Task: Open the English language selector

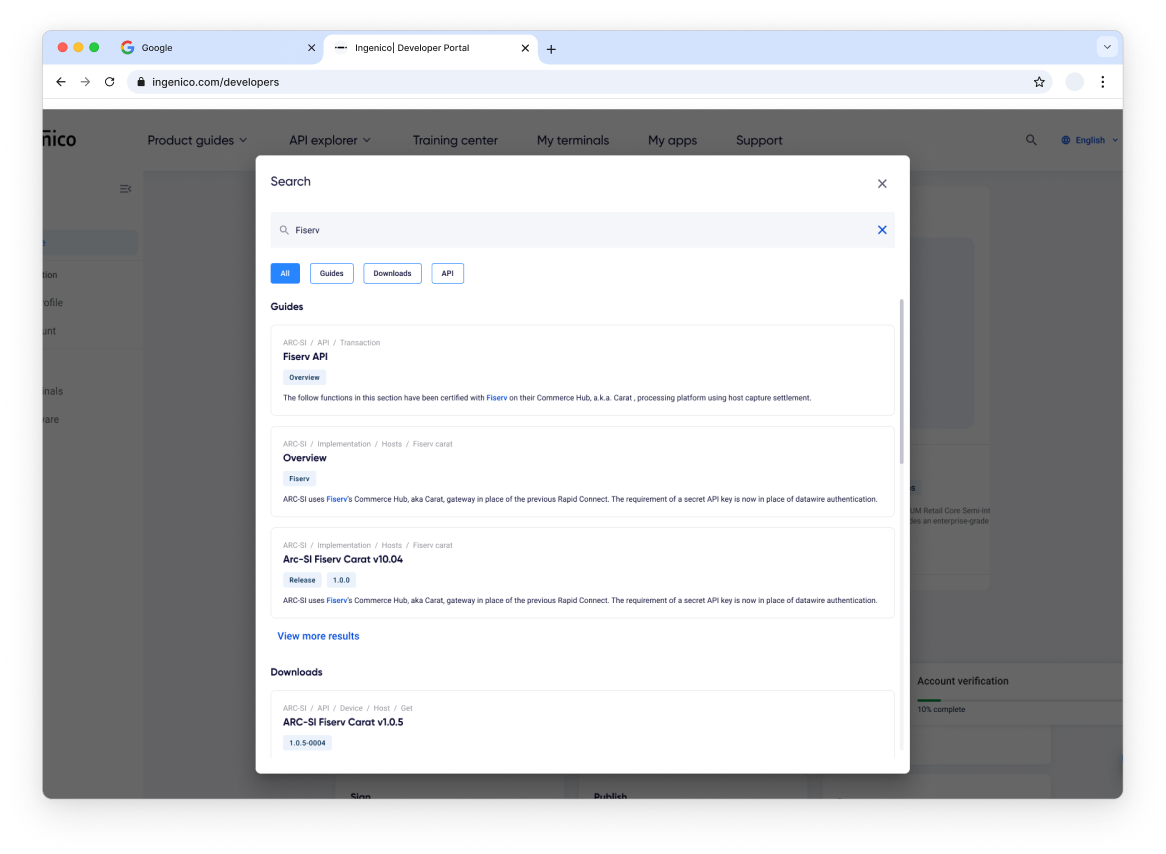Action: [x=1090, y=140]
